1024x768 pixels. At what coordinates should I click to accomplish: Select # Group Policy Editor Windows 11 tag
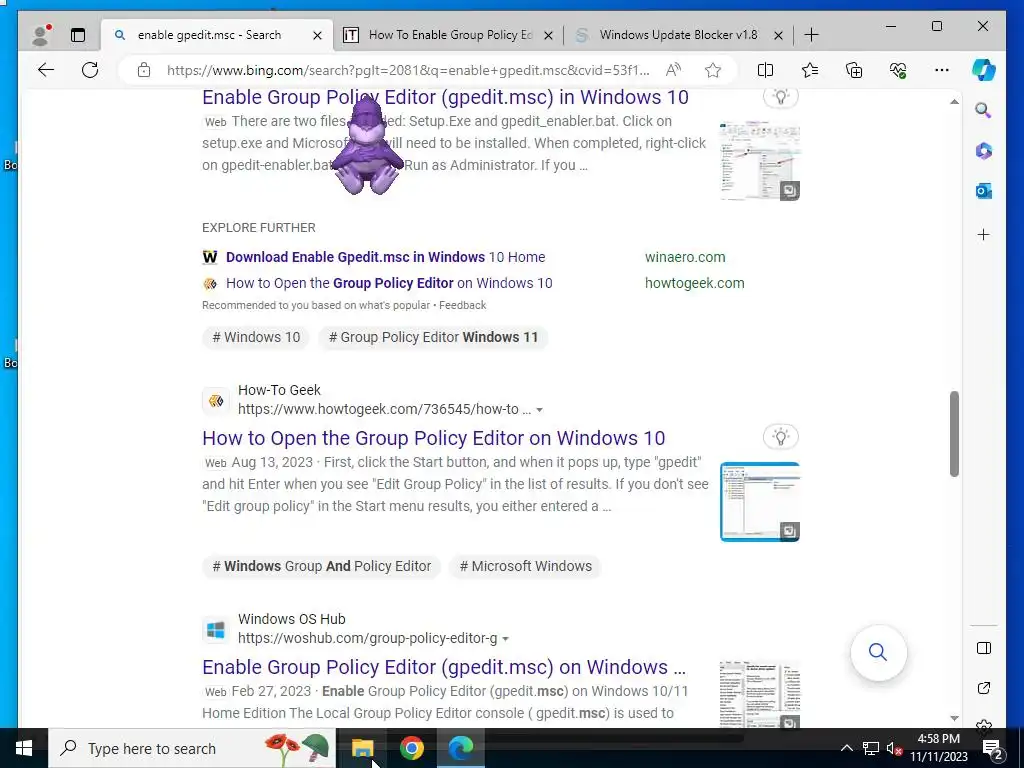[434, 337]
